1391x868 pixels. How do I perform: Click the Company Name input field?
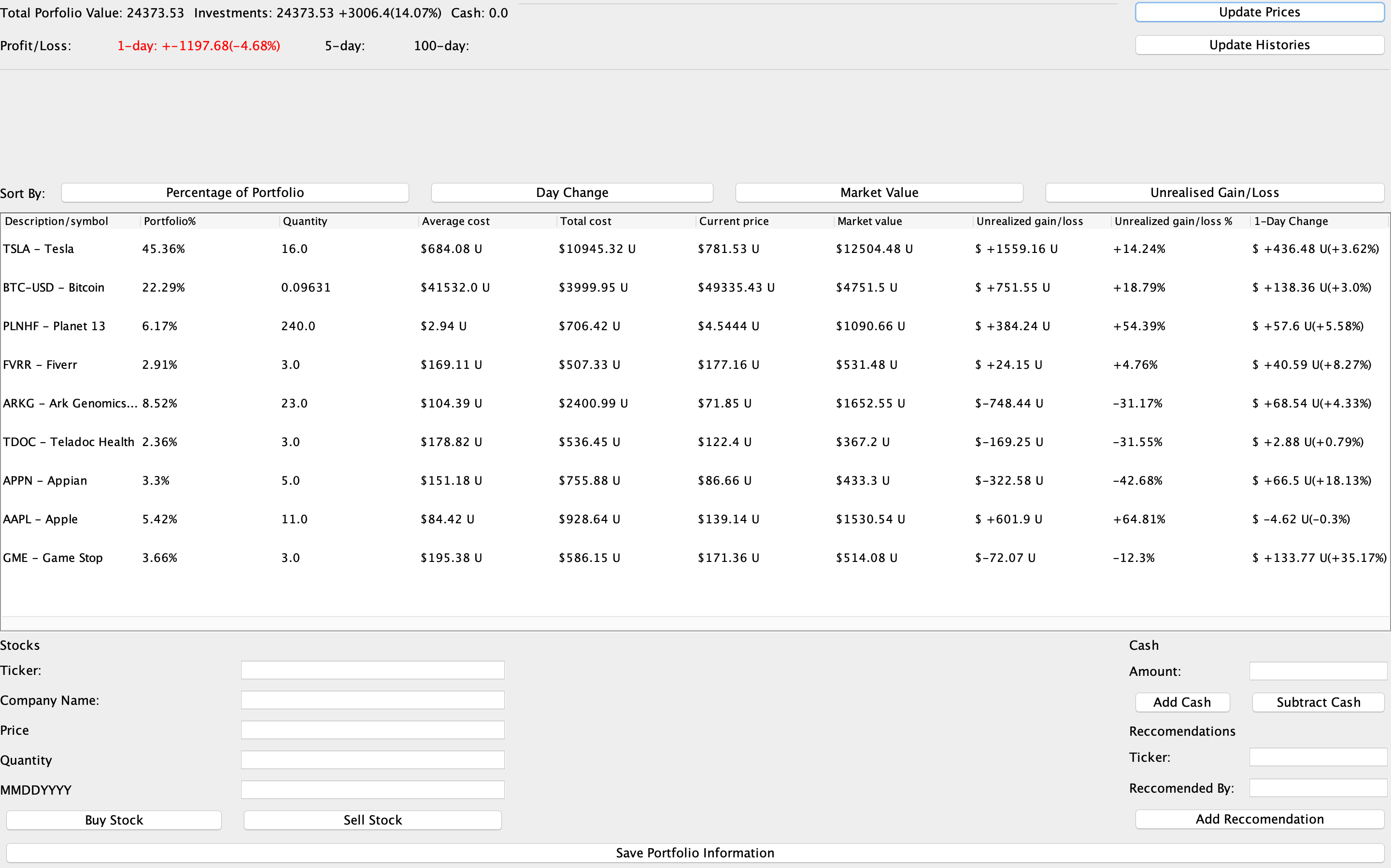click(x=372, y=700)
